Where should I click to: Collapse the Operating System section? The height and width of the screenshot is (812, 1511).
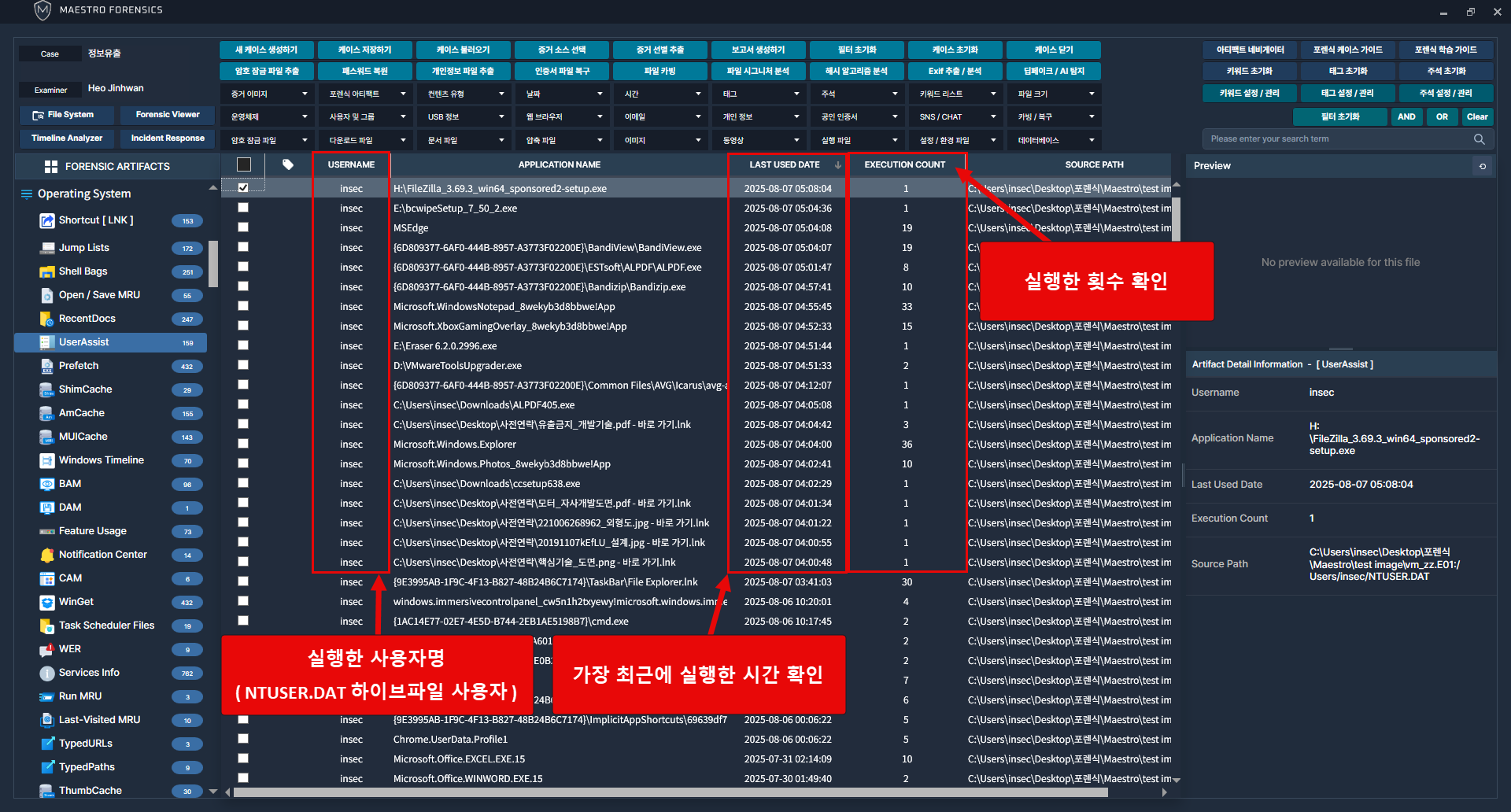pos(212,189)
